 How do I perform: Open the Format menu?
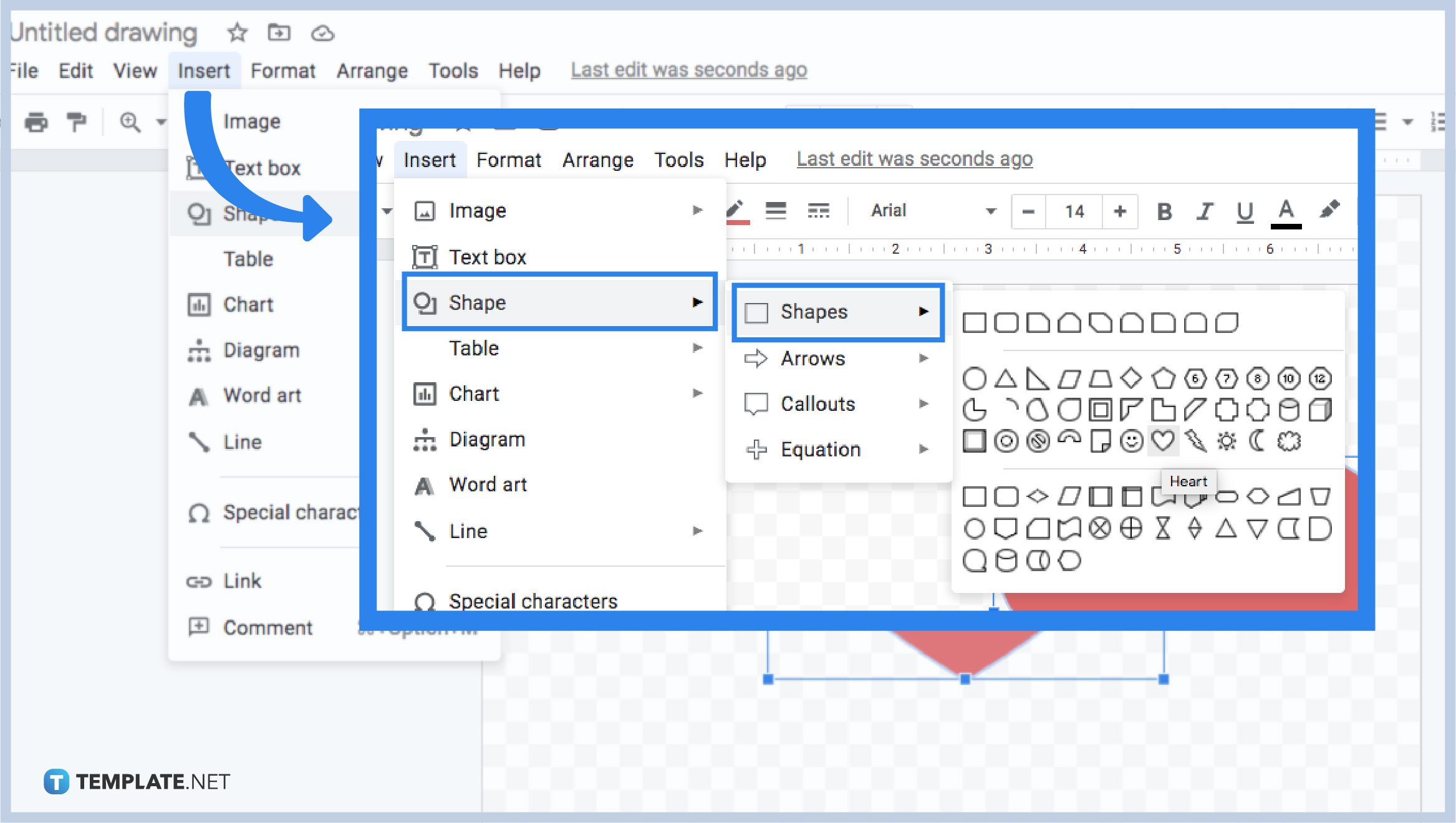509,160
